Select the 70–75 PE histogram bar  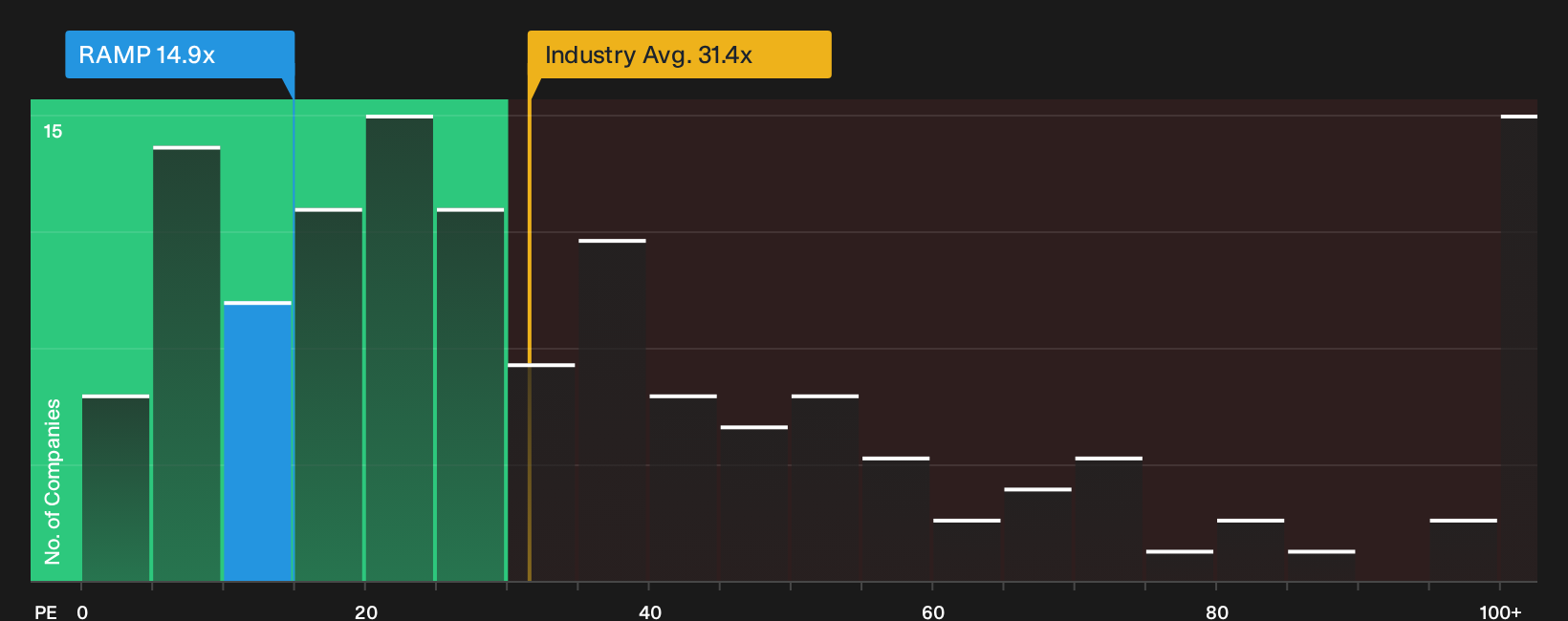click(1109, 519)
